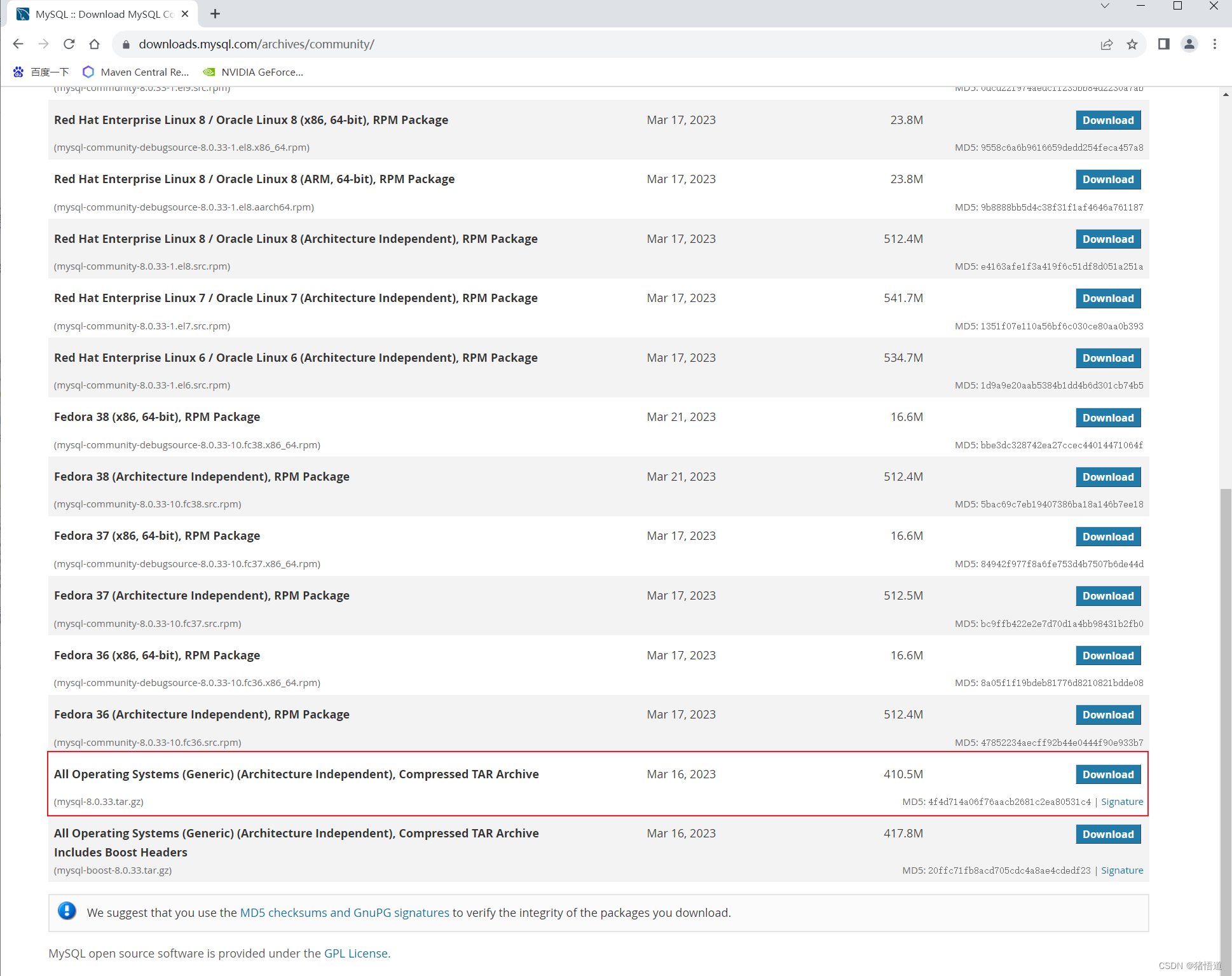The width and height of the screenshot is (1232, 976).
Task: Click the browser forward arrow
Action: [x=43, y=44]
